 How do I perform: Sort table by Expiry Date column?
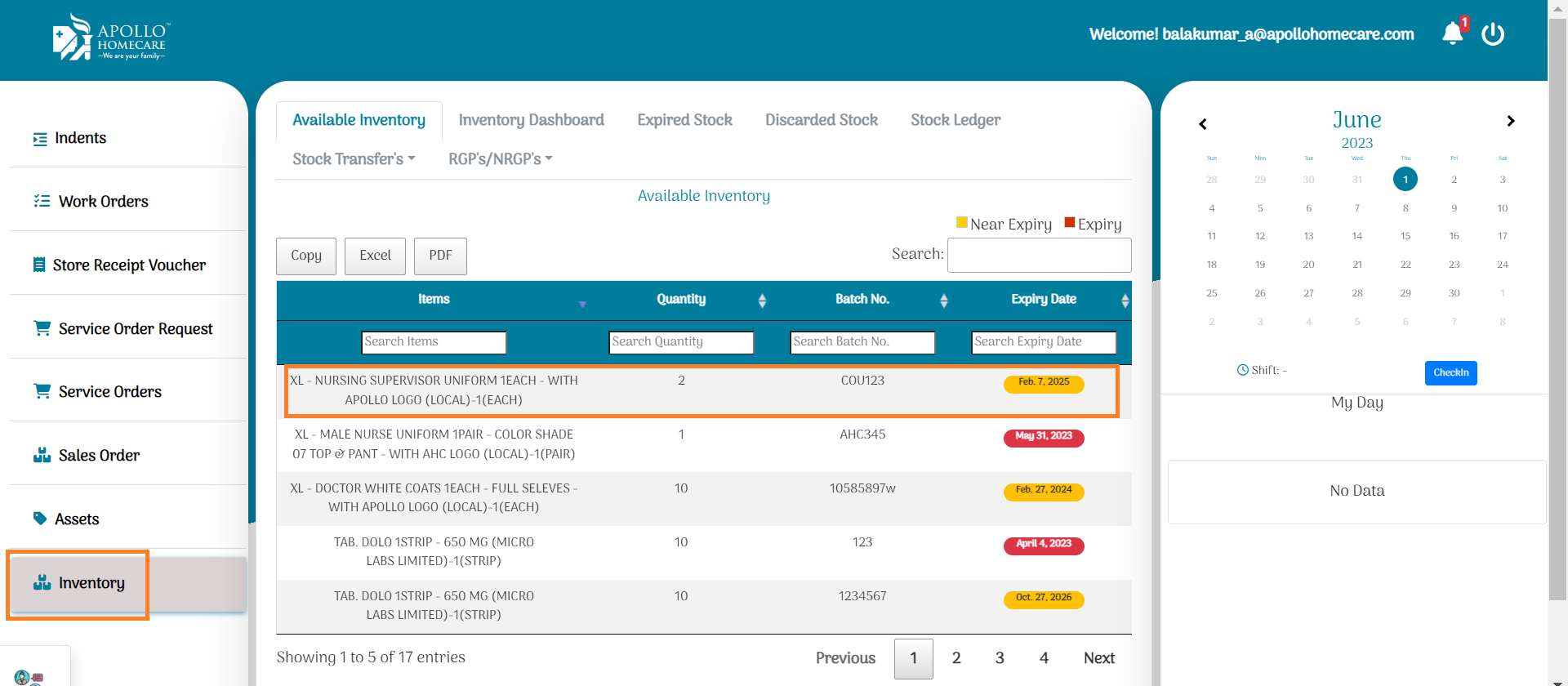click(1125, 301)
